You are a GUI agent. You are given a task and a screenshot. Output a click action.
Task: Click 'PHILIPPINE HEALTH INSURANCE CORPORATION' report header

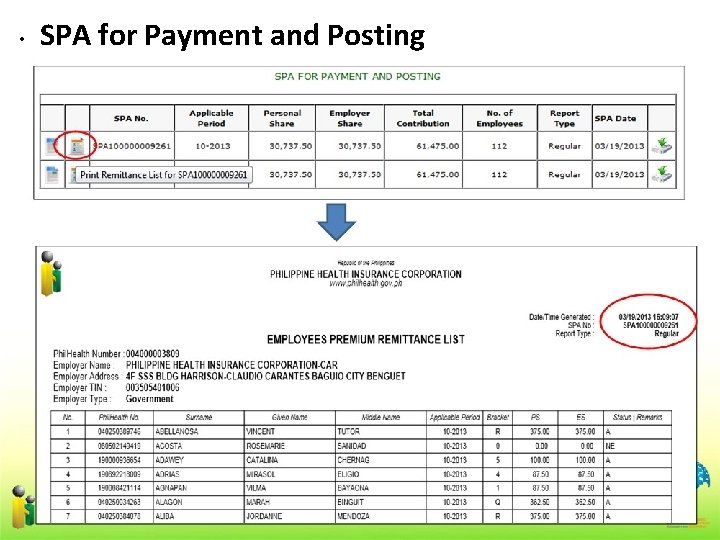366,274
